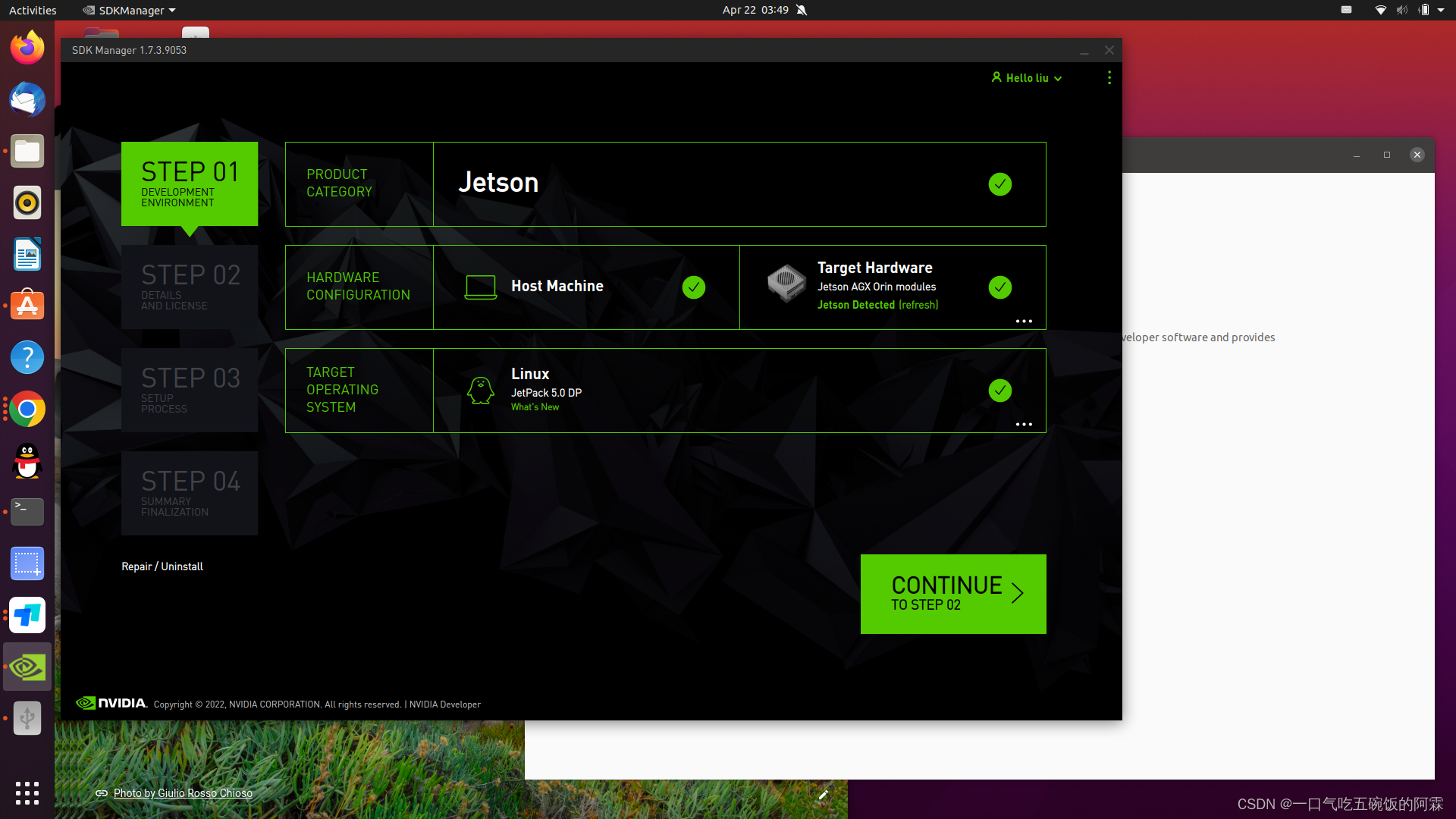Toggle the Linux JetPack checkmark
This screenshot has height=819, width=1456.
click(x=1000, y=391)
